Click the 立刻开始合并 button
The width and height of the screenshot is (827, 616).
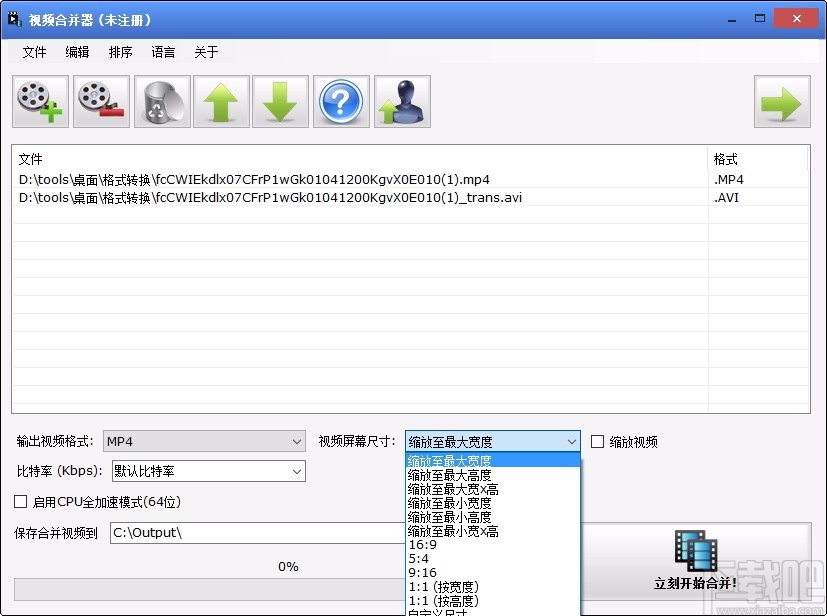click(x=695, y=556)
